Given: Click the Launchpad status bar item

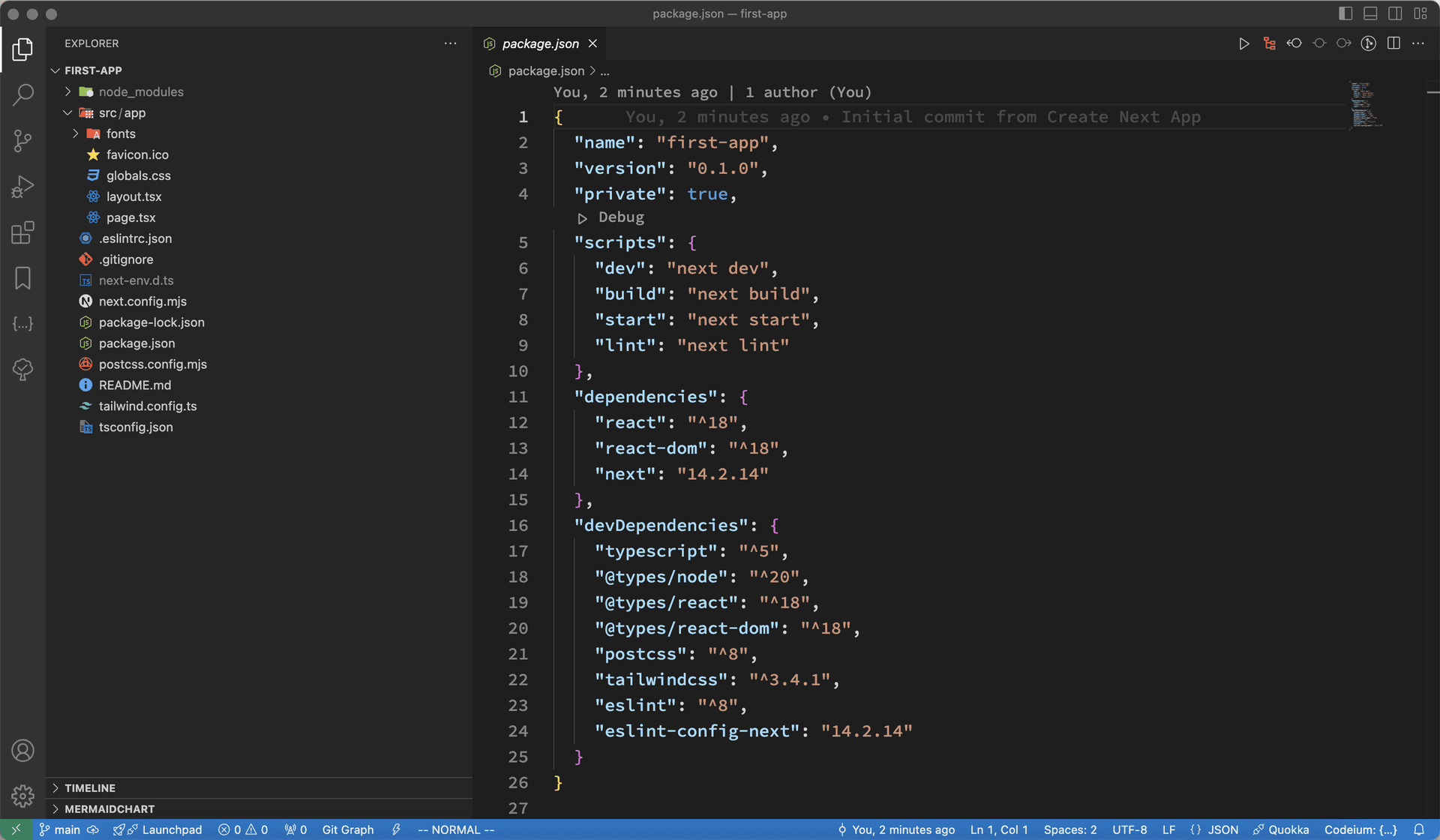Looking at the screenshot, I should point(157,829).
